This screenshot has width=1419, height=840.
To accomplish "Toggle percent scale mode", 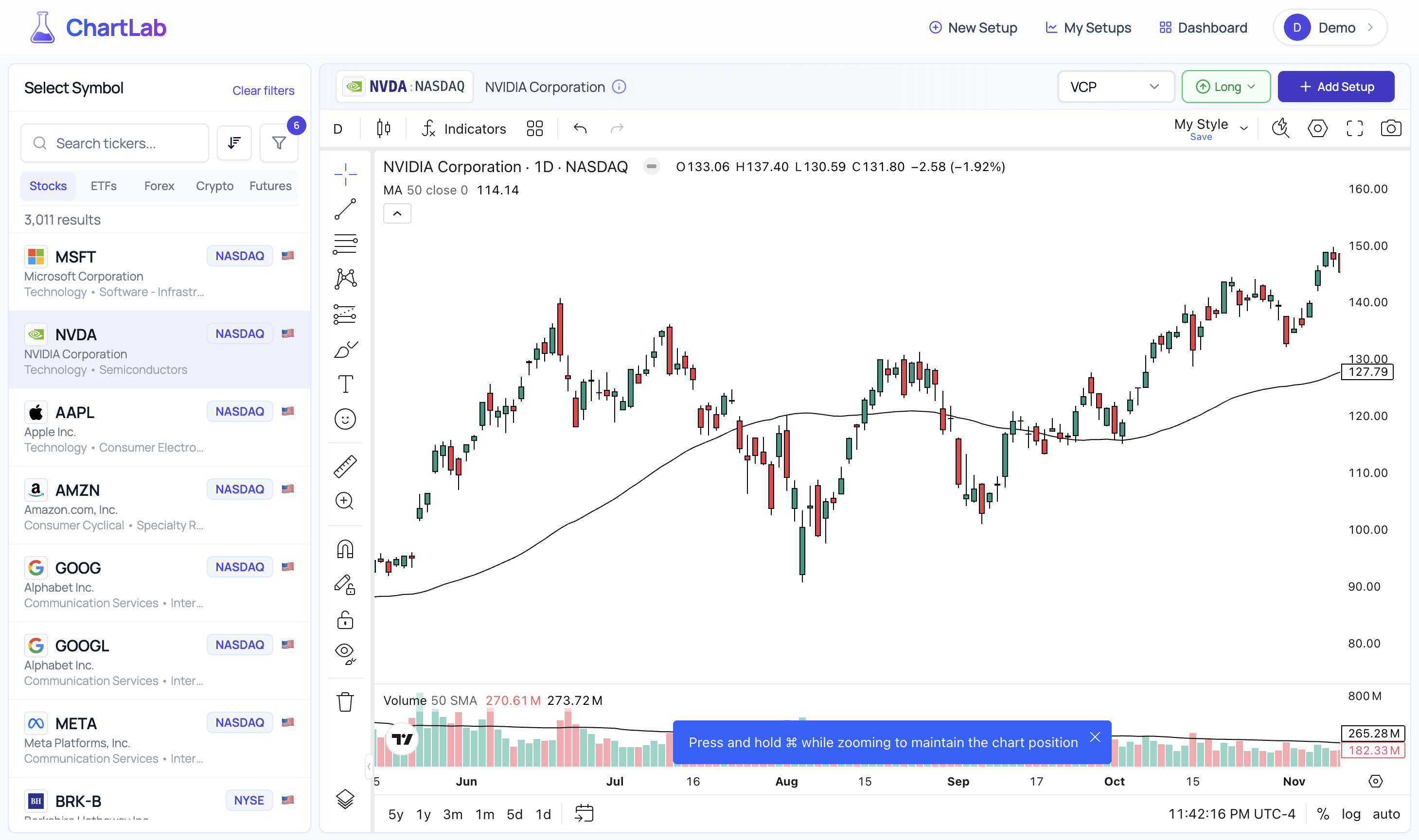I will [x=1323, y=814].
